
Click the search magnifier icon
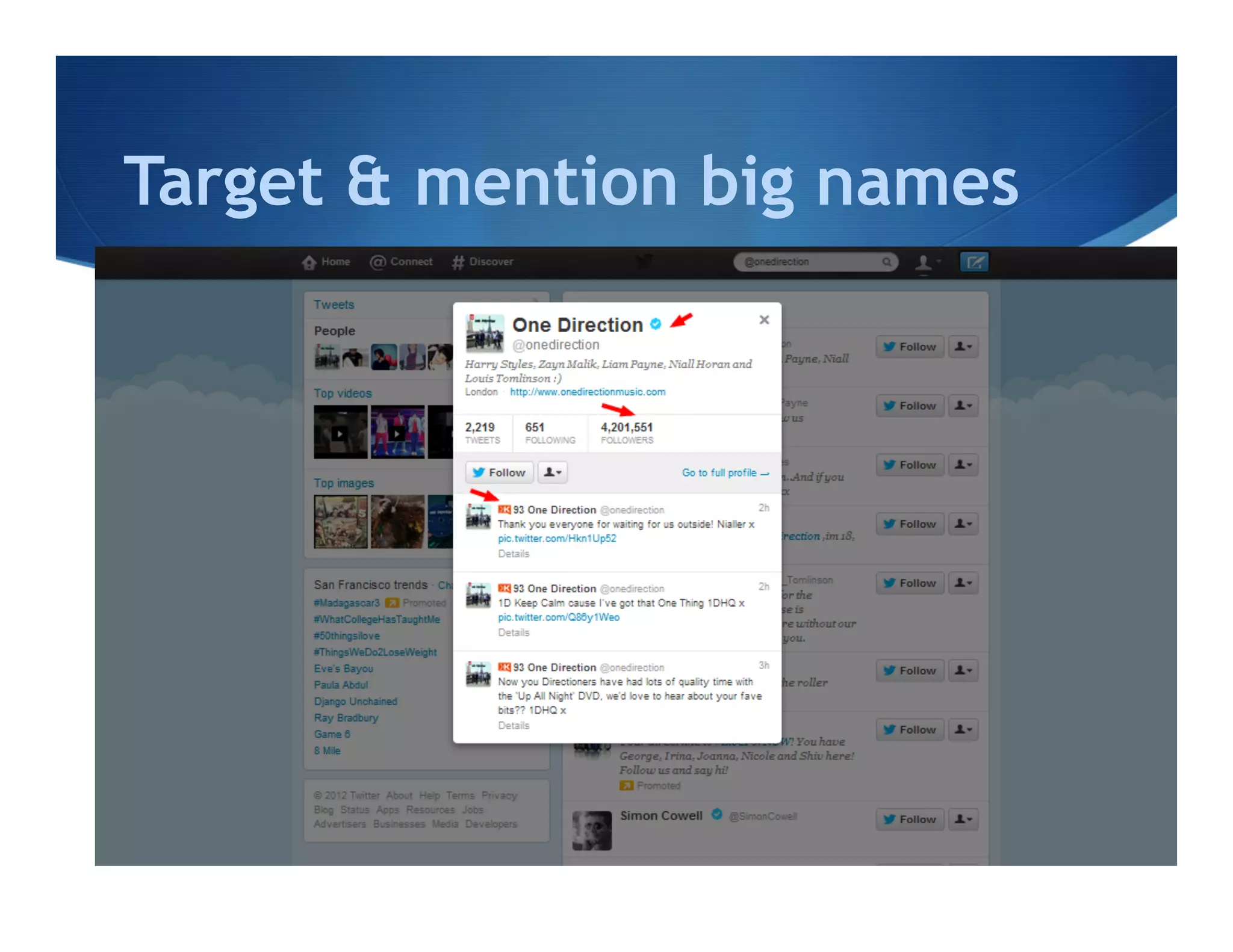coord(886,262)
